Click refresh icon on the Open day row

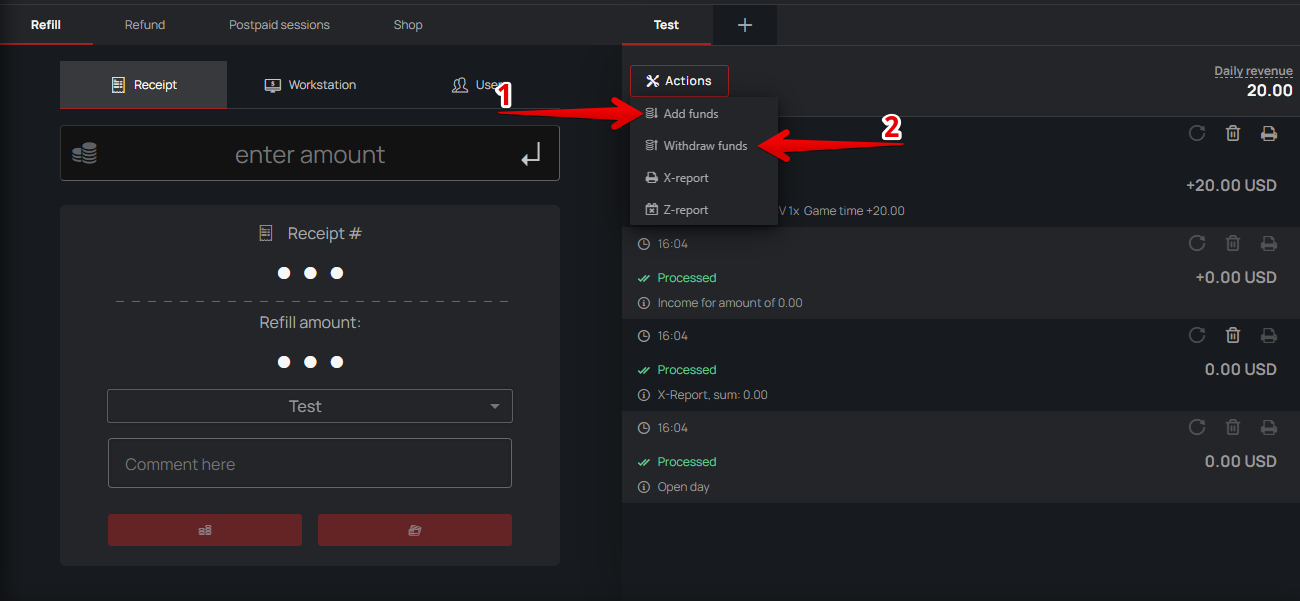(x=1197, y=427)
